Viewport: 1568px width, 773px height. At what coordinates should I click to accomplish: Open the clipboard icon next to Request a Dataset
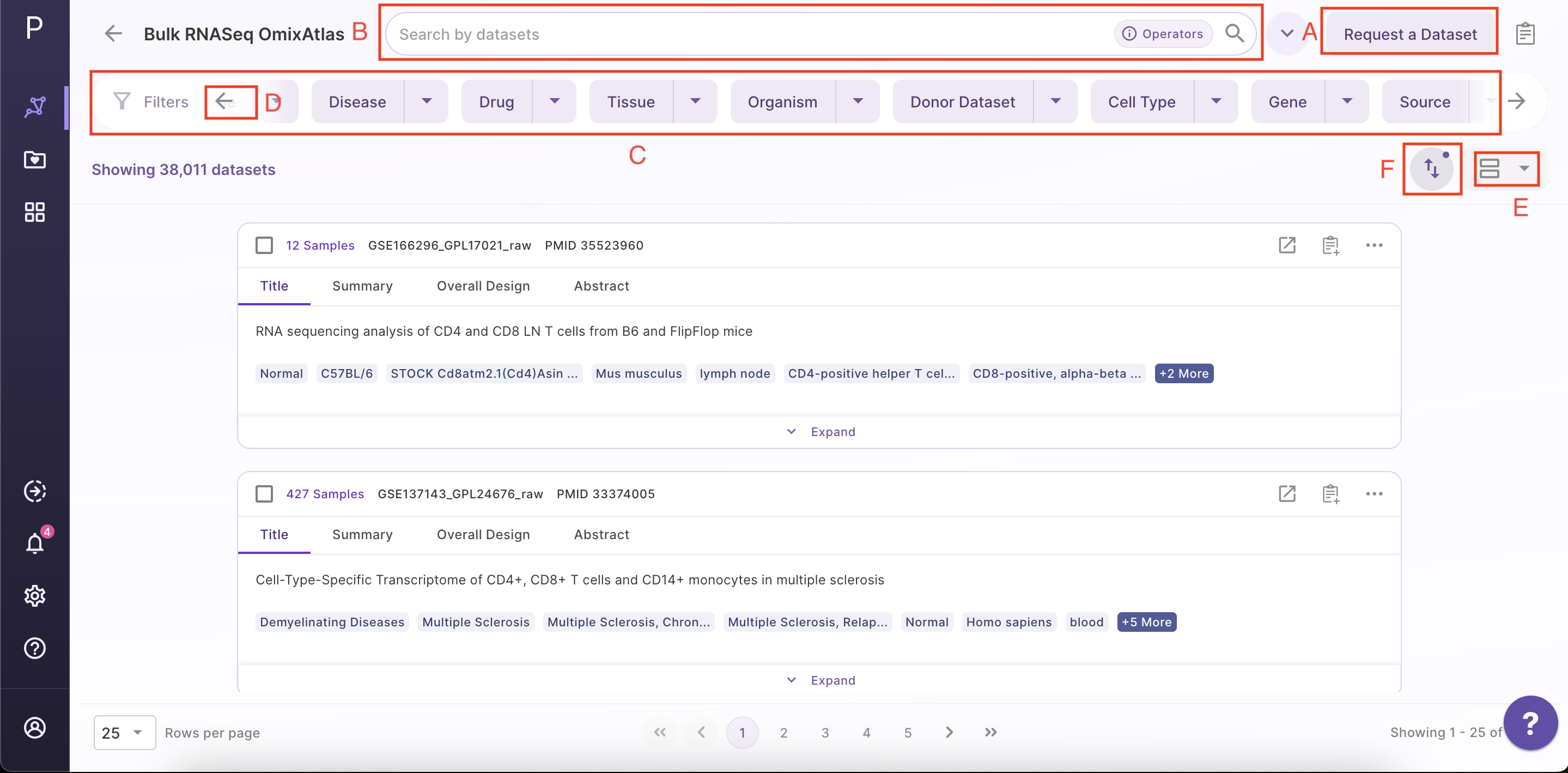[x=1525, y=33]
